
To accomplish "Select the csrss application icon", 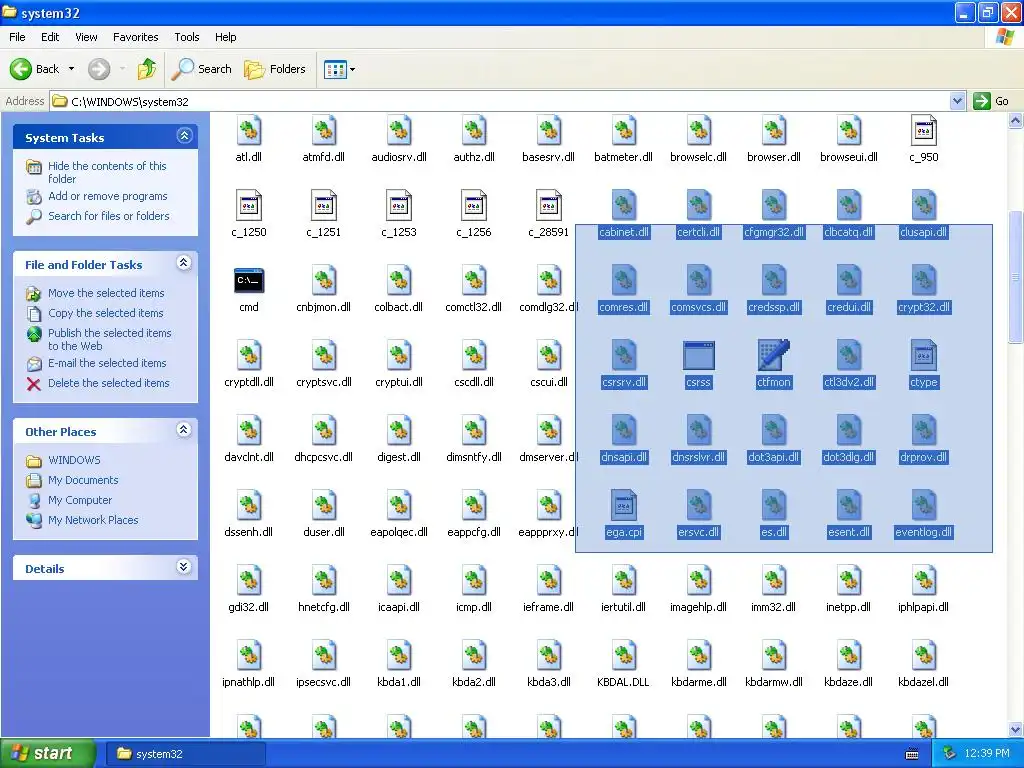I will (698, 356).
